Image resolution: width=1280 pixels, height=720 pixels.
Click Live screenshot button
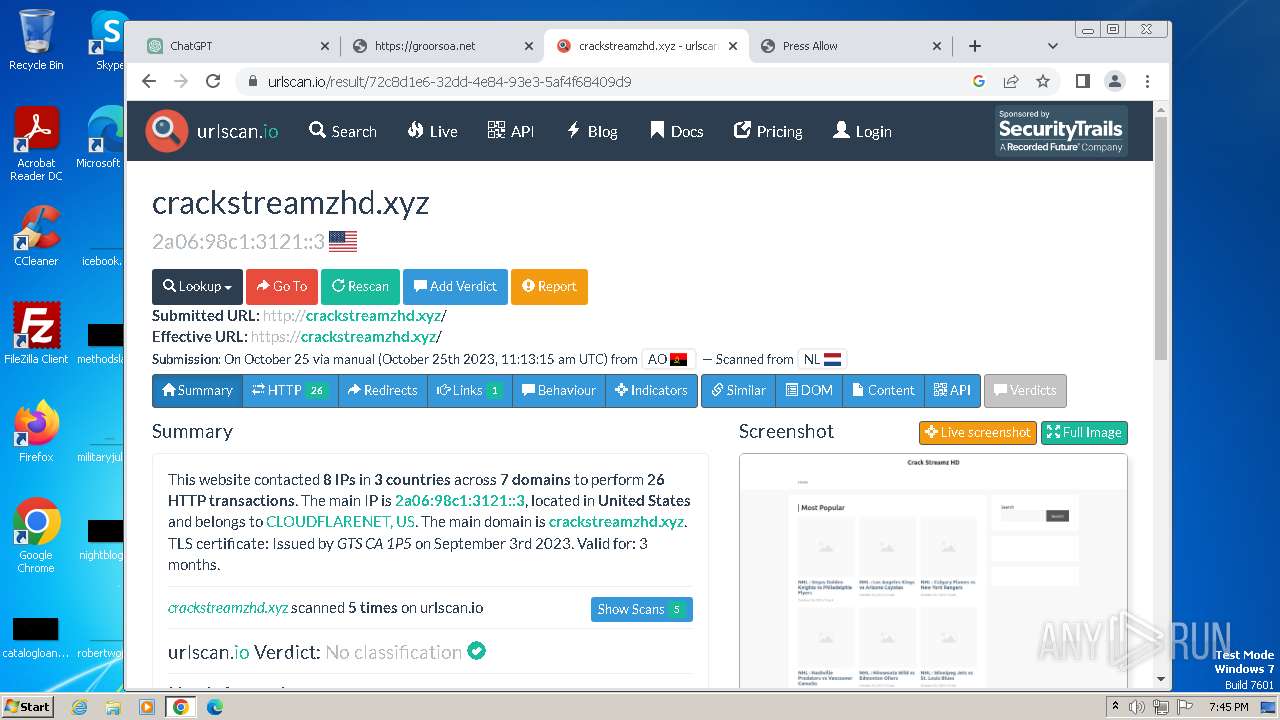pyautogui.click(x=978, y=433)
